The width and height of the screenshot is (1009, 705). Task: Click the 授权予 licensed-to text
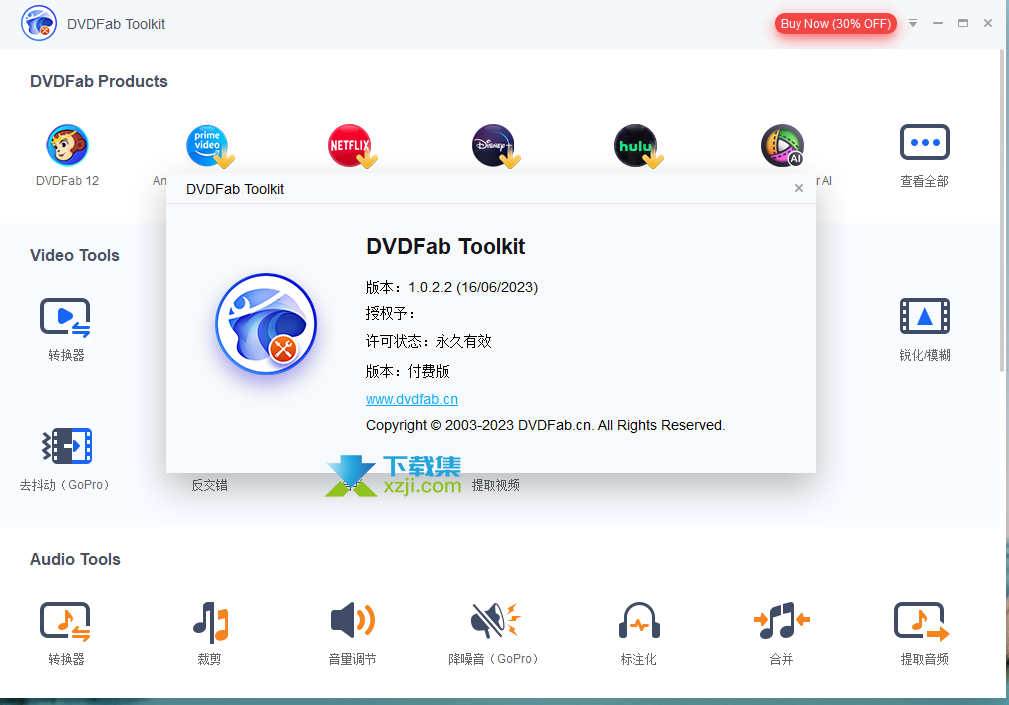[390, 314]
